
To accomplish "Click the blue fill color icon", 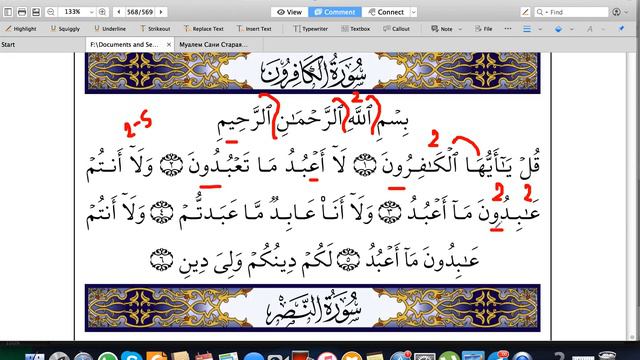I will click(558, 29).
